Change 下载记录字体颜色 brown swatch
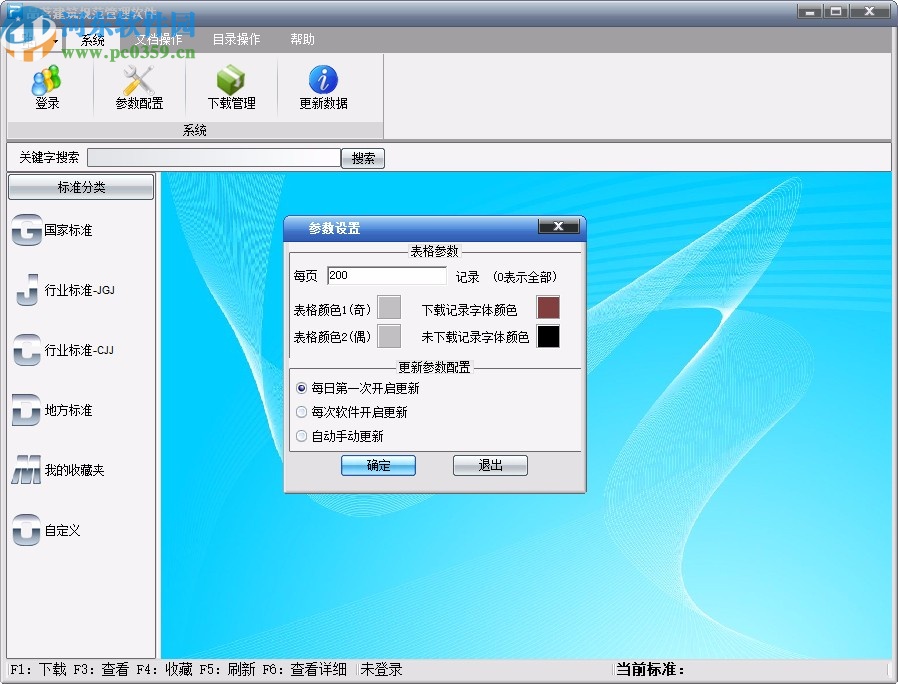This screenshot has height=684, width=898. click(x=548, y=307)
